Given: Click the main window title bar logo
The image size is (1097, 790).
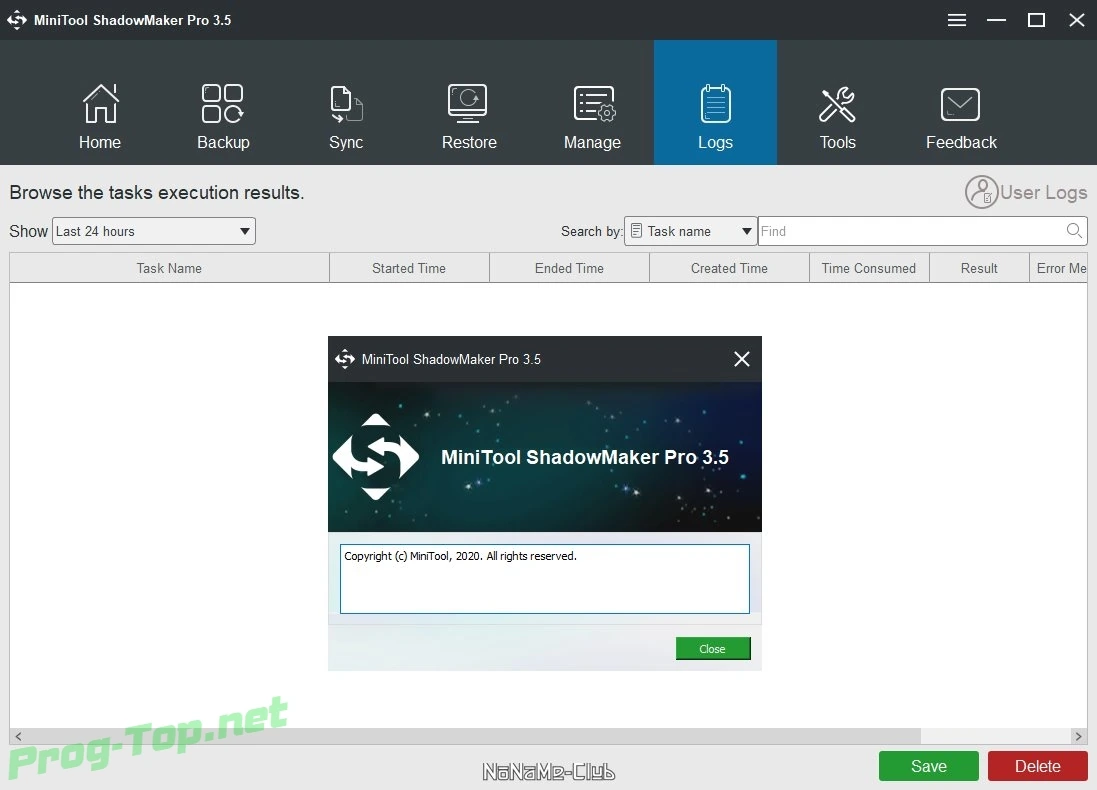Looking at the screenshot, I should click(17, 20).
